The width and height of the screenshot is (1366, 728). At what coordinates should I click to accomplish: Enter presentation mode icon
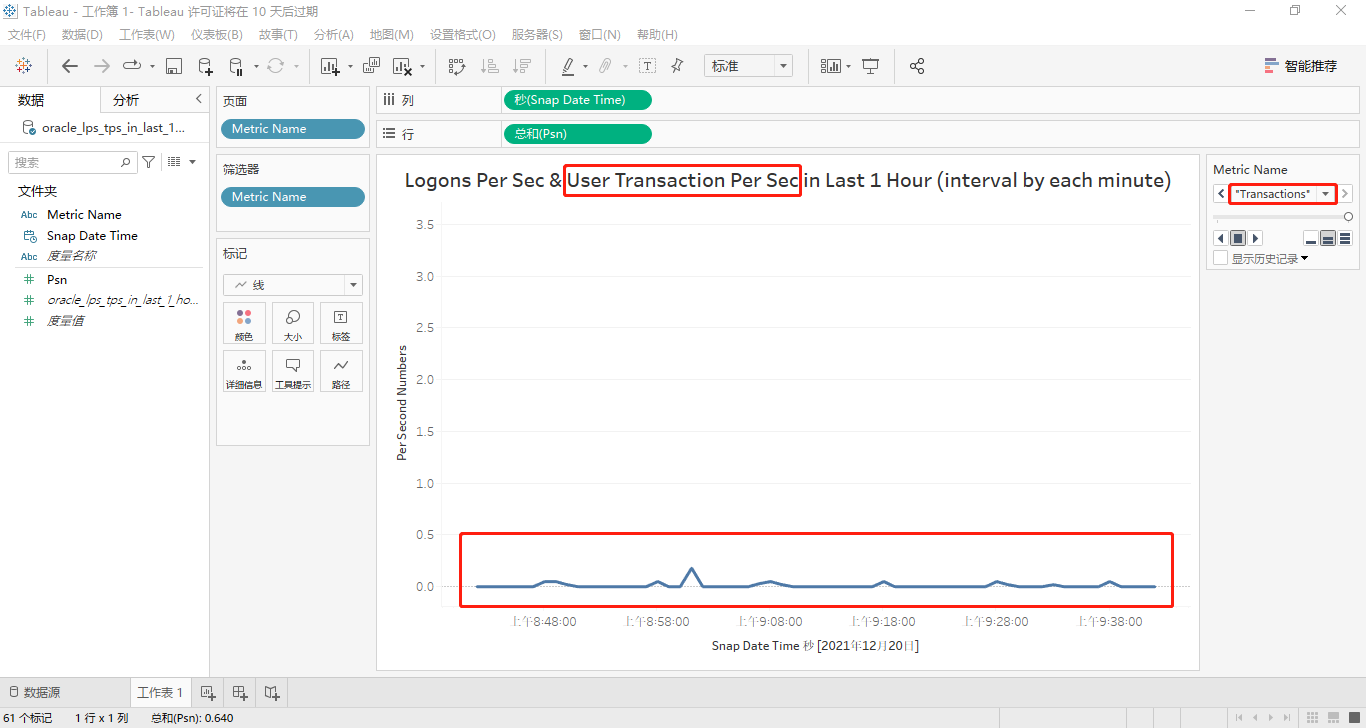[871, 66]
